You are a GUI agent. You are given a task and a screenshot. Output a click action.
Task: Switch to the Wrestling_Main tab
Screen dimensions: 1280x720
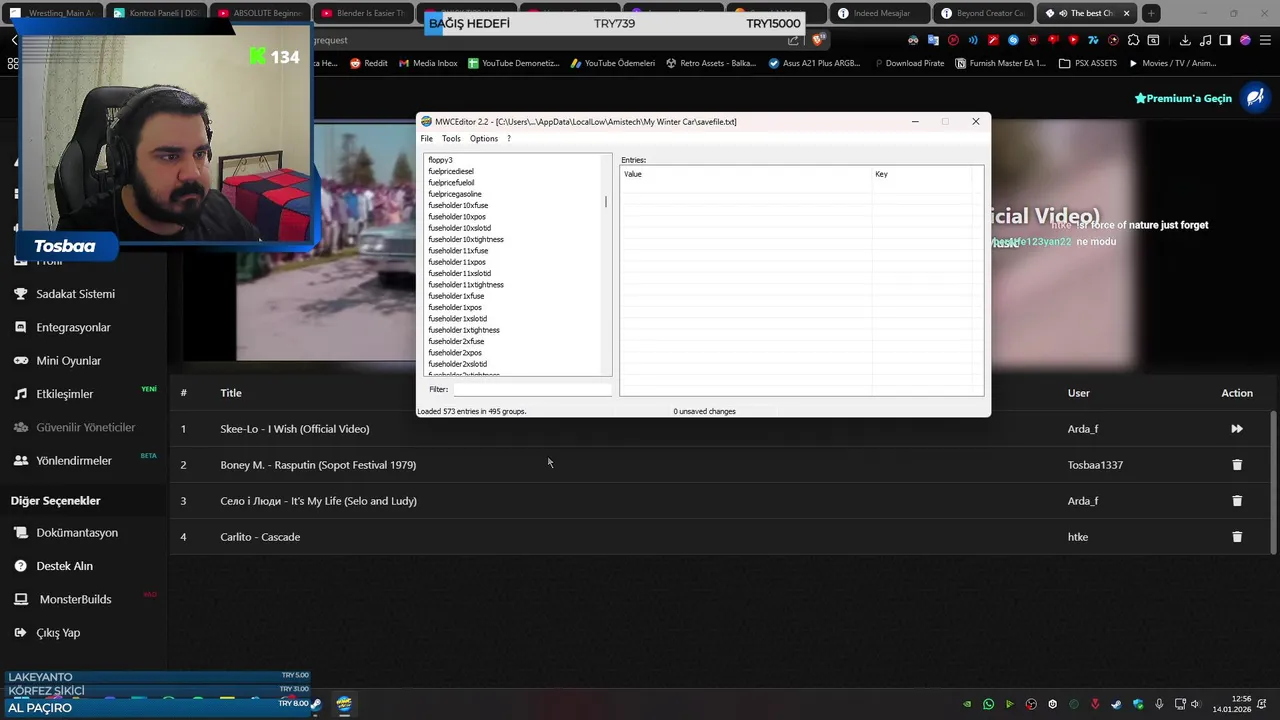pos(52,13)
